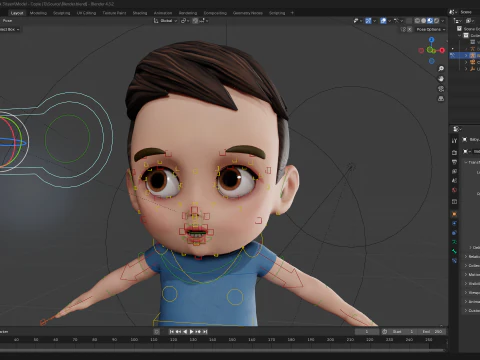
Task: Open the Modeling workspace tab
Action: tap(38, 13)
